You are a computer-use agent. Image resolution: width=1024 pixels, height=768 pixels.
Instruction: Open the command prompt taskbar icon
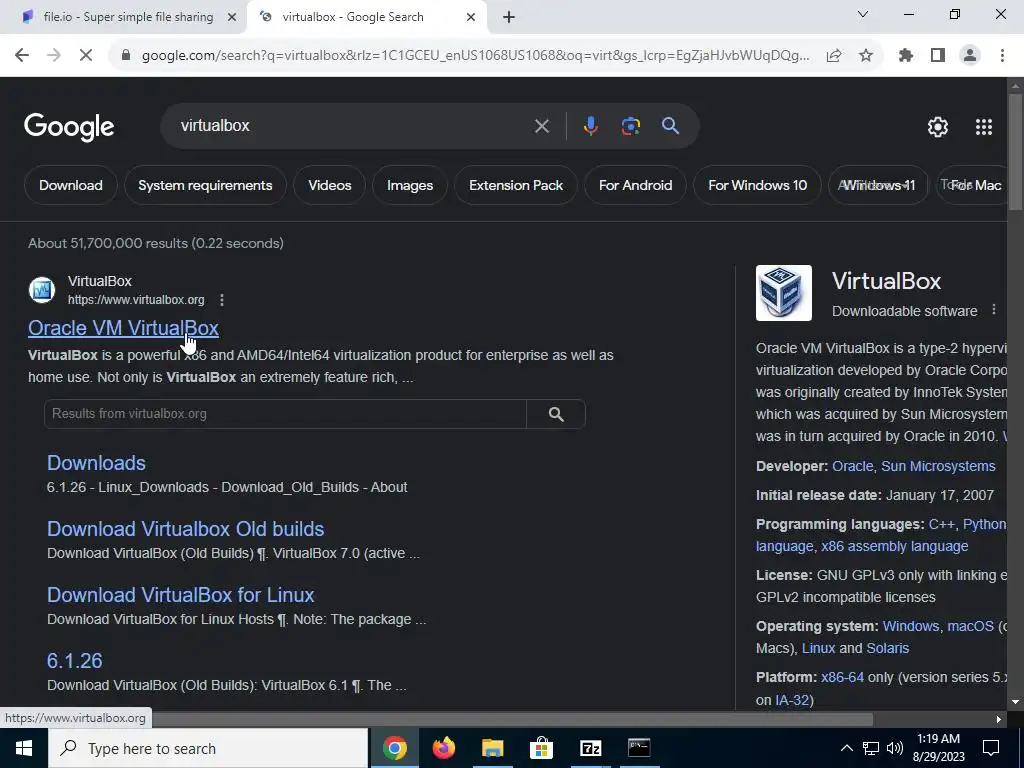coord(639,748)
